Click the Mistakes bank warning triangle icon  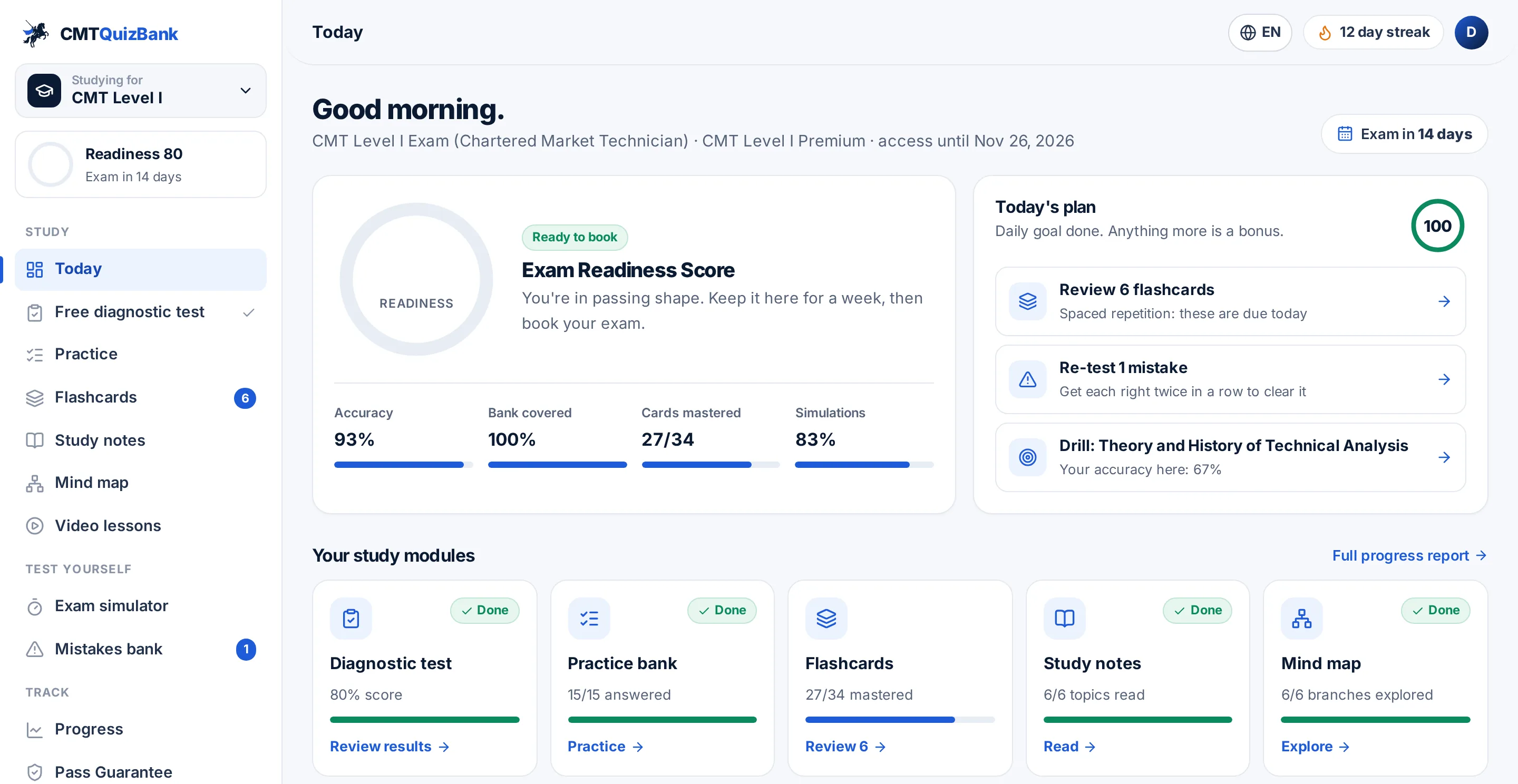[x=35, y=649]
